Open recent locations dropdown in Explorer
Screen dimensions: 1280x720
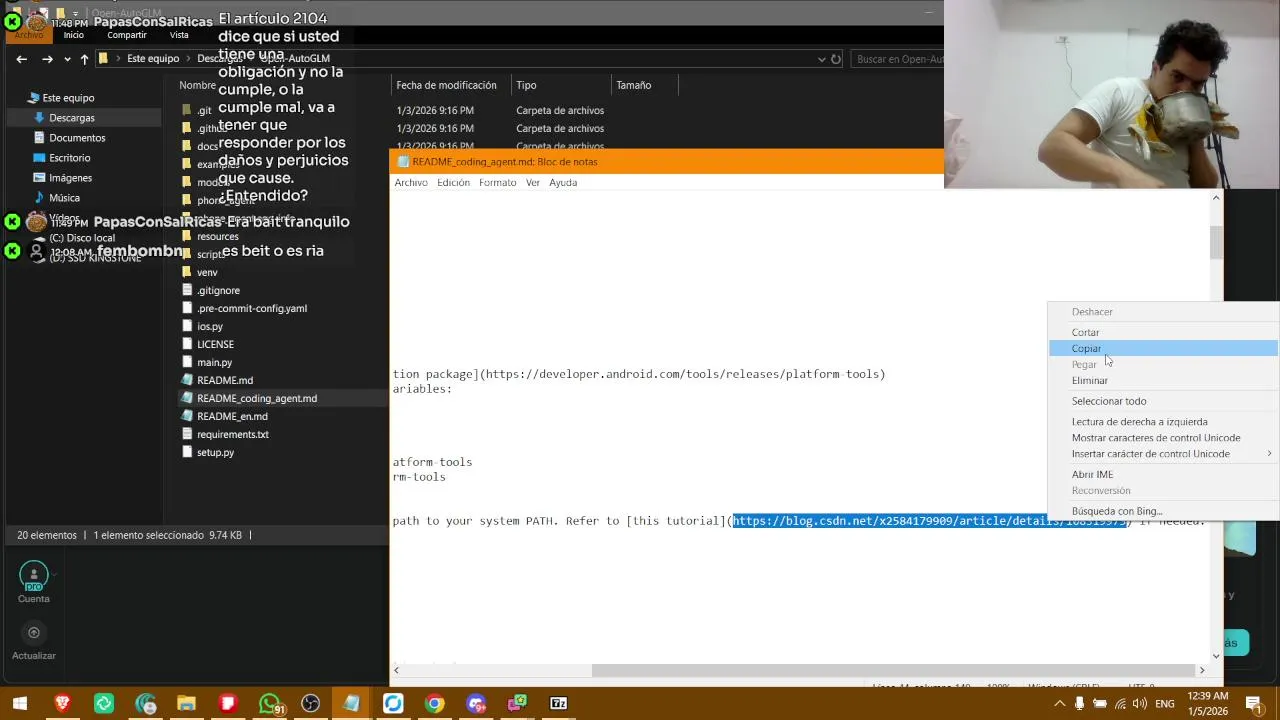pos(67,59)
